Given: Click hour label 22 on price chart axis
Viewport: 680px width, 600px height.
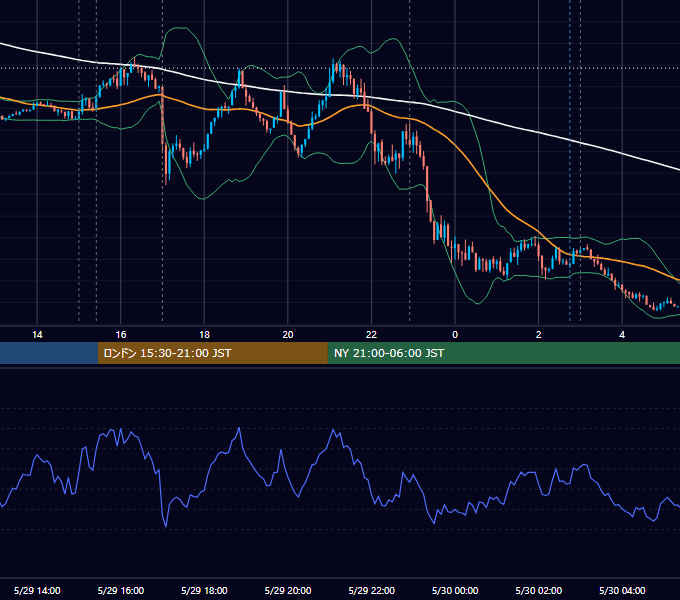Looking at the screenshot, I should [x=372, y=335].
